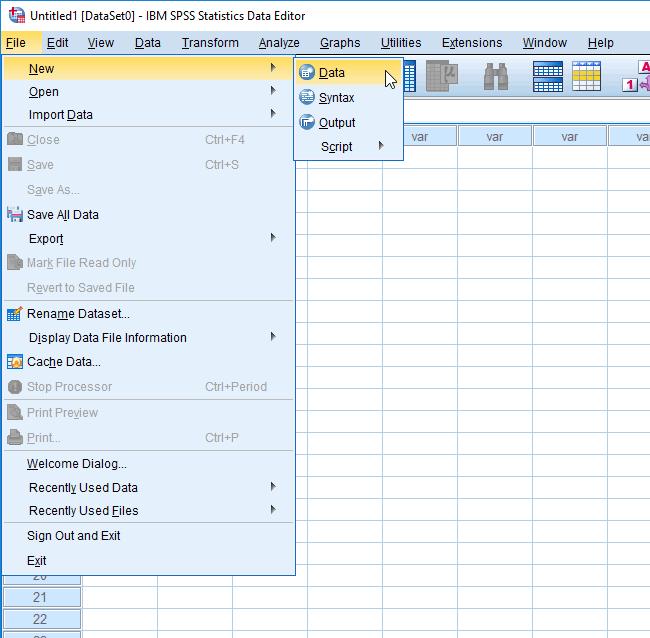The height and width of the screenshot is (638, 650).
Task: Click the Insert Variable toolbar icon
Action: (x=586, y=76)
